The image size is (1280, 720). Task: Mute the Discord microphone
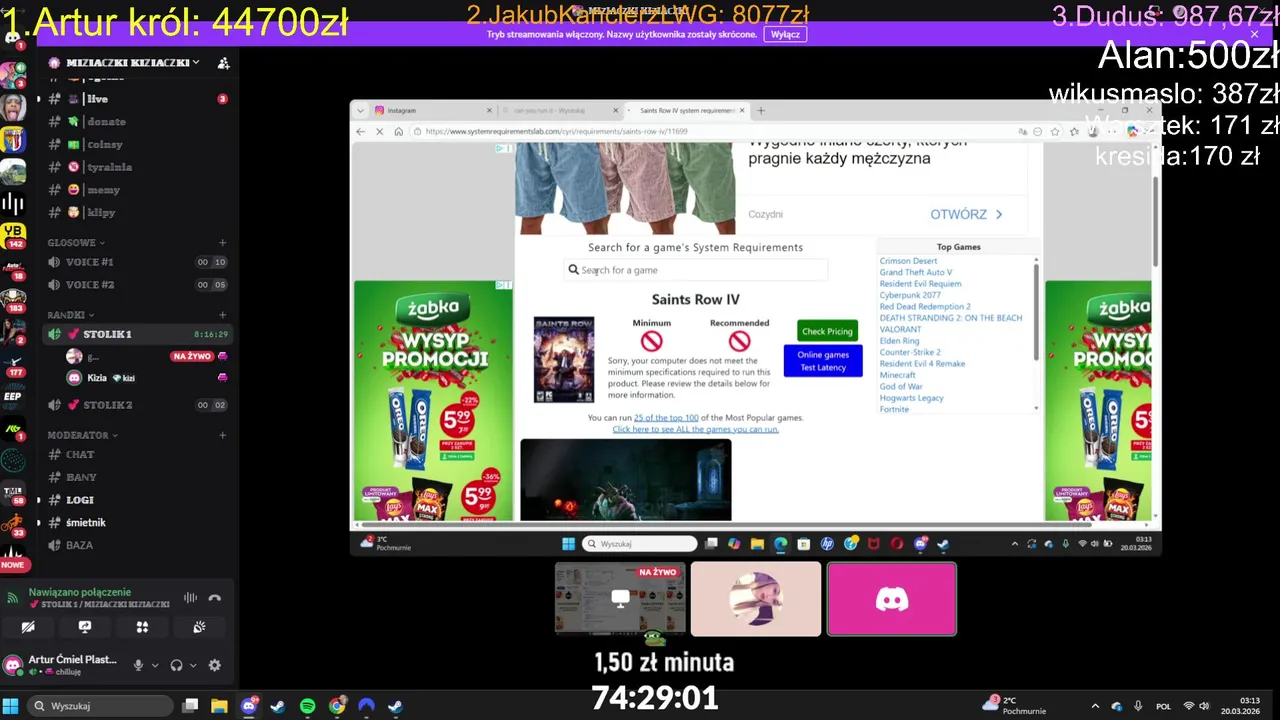(139, 665)
